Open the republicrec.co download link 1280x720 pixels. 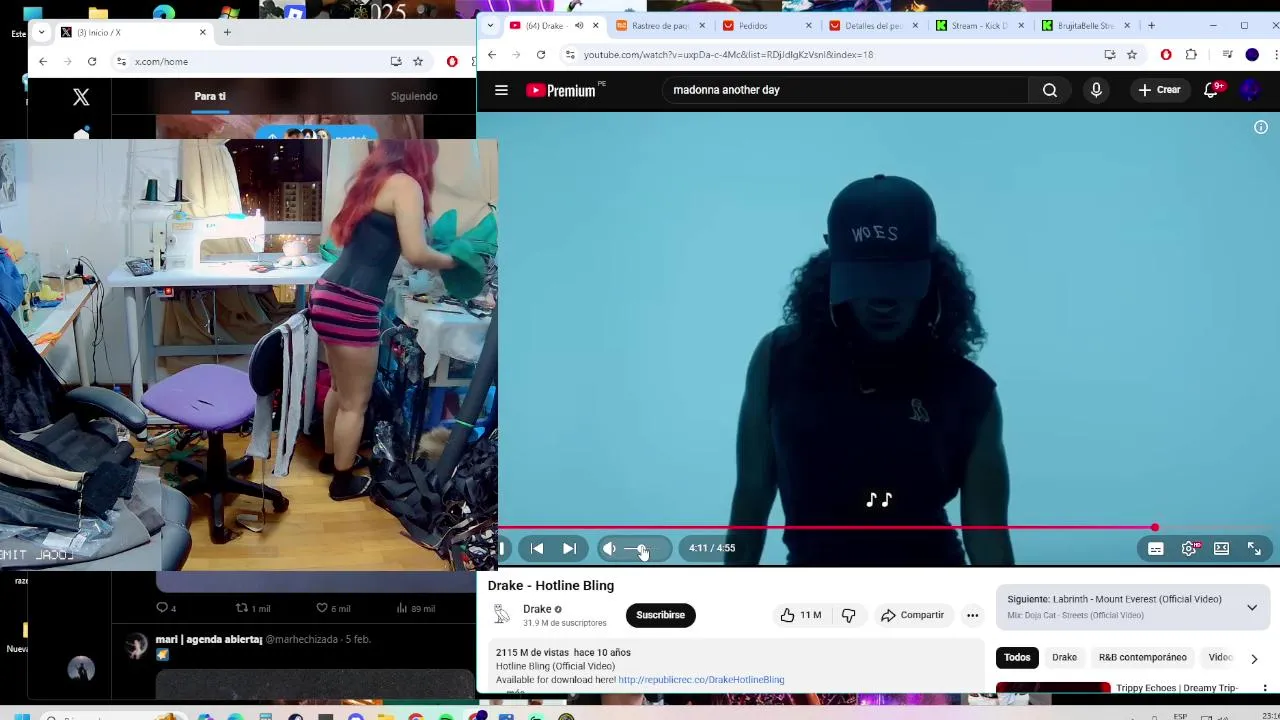pos(701,680)
